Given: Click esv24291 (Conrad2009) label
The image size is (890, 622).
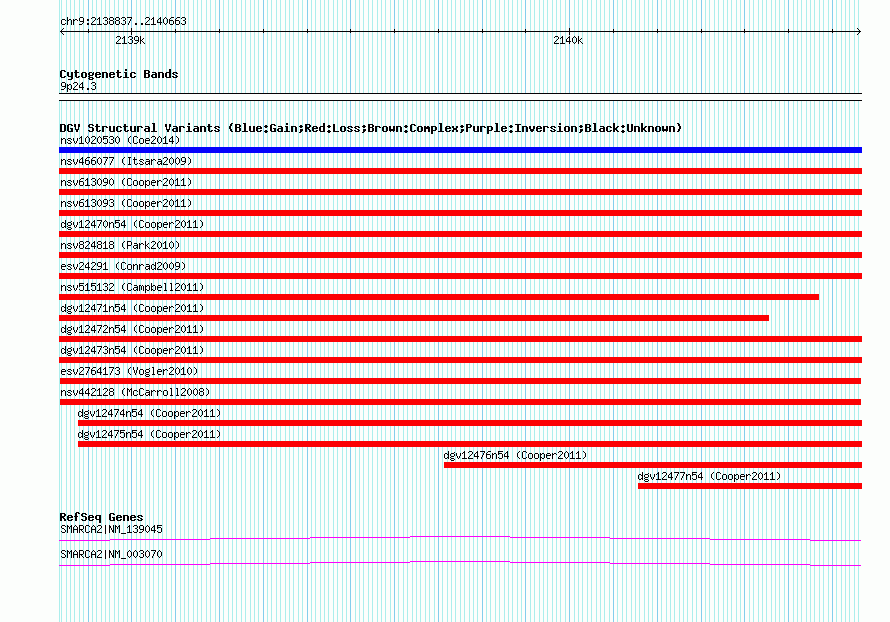Looking at the screenshot, I should [x=123, y=266].
